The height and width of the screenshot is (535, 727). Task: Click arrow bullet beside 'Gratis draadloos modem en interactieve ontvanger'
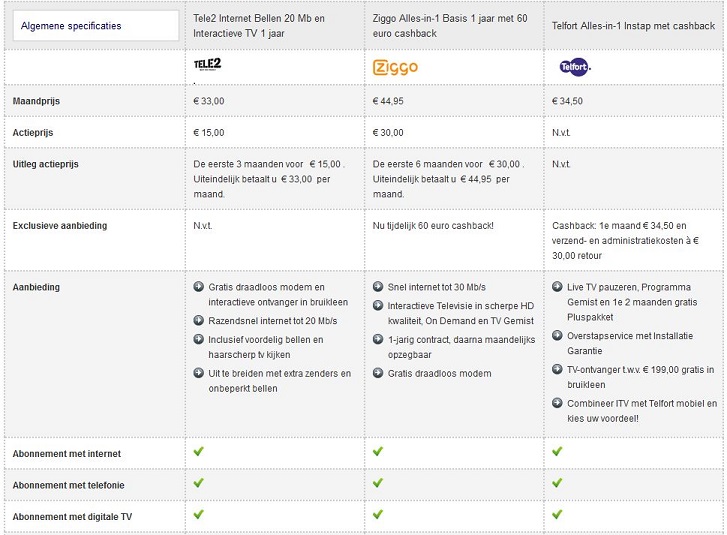tap(198, 287)
